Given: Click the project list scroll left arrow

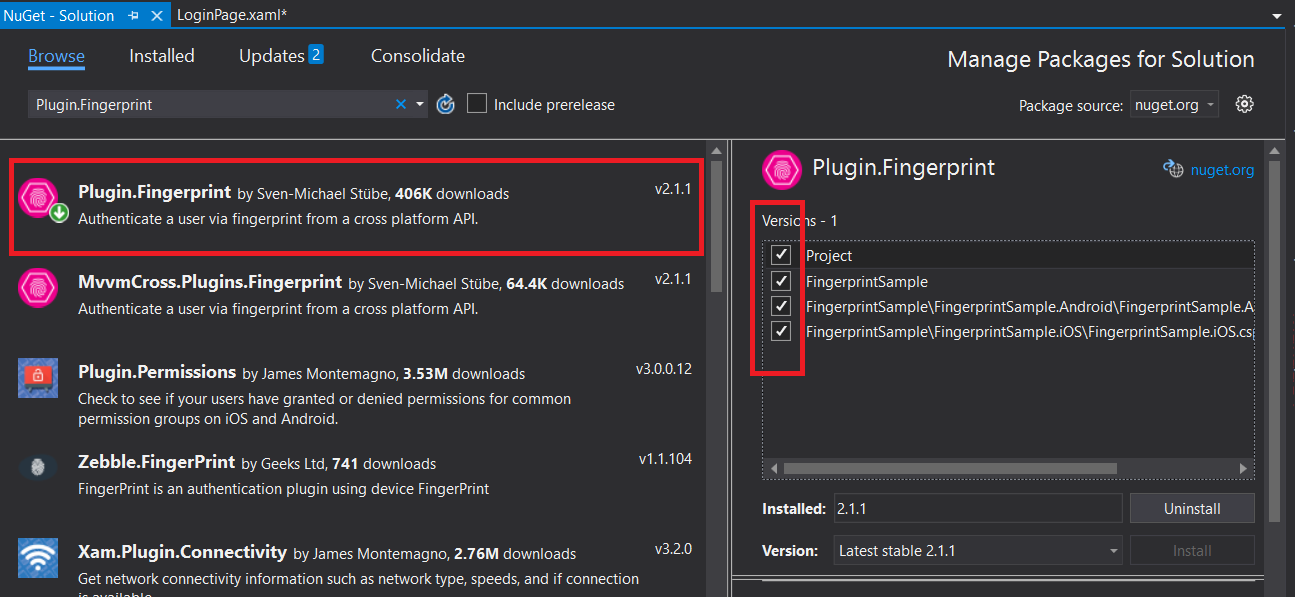Looking at the screenshot, I should 772,468.
